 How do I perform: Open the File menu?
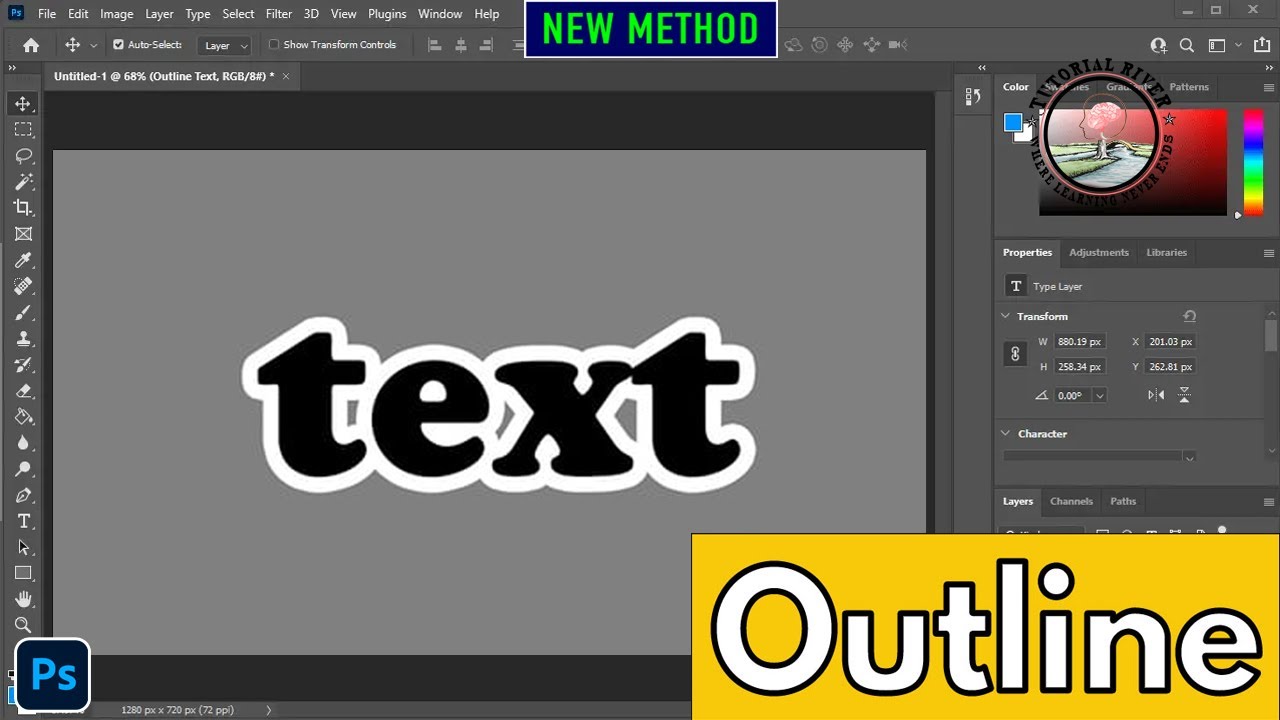(47, 14)
